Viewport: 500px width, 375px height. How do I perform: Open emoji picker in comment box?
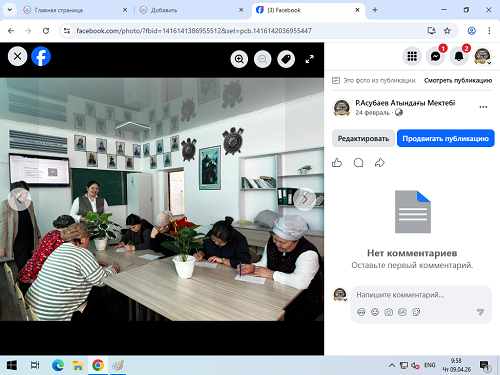tap(375, 312)
